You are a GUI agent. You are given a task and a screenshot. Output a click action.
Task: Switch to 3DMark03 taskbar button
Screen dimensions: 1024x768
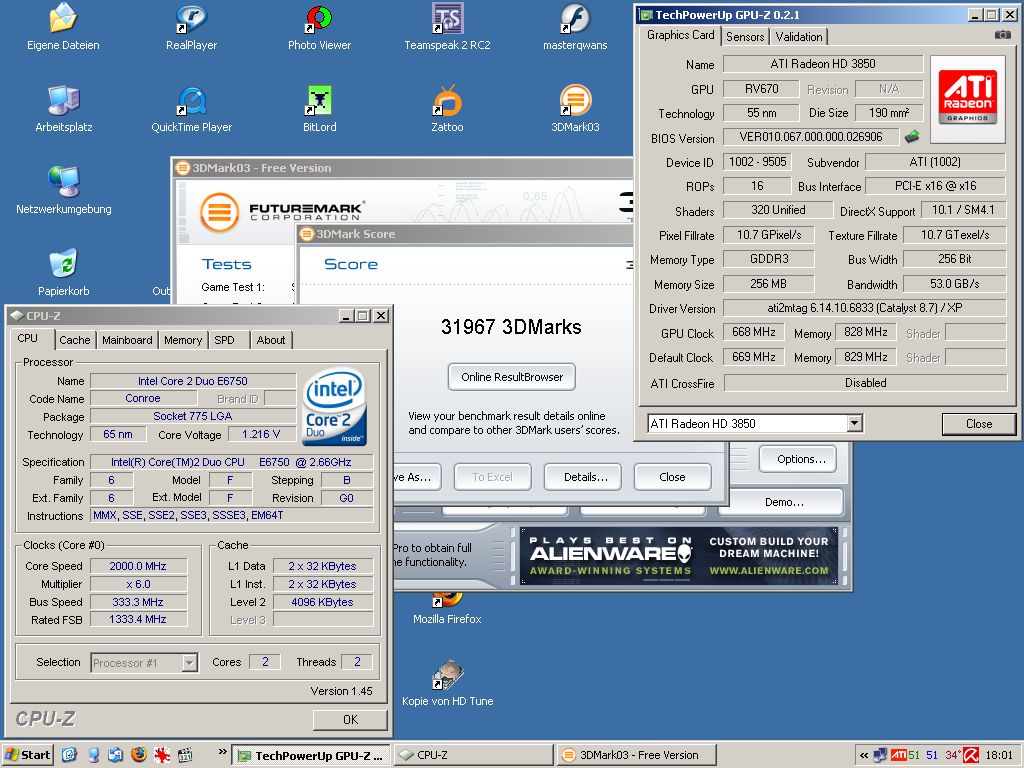(637, 755)
